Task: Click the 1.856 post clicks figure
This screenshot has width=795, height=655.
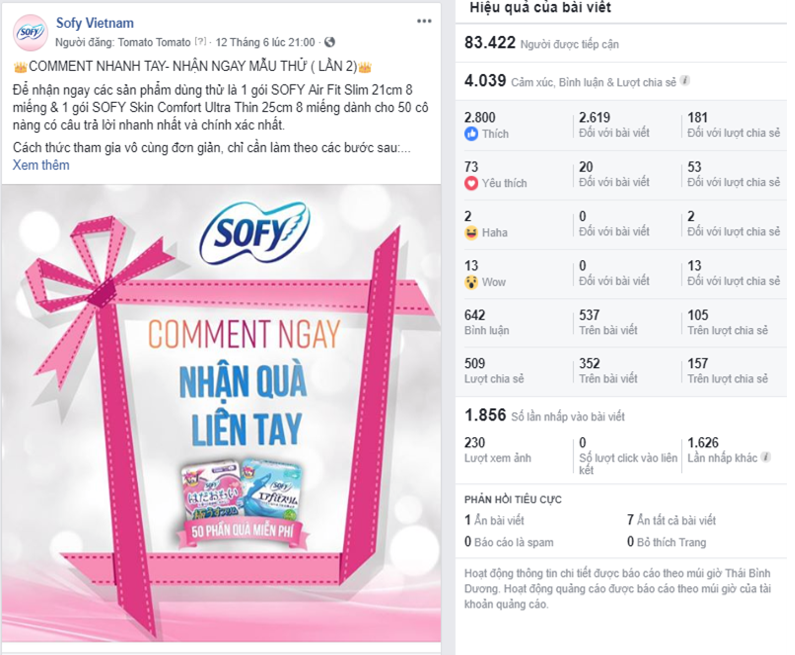Action: (485, 415)
